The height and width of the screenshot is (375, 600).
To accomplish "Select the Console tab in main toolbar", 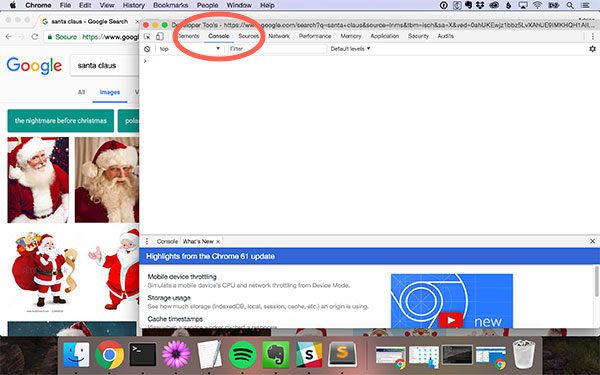I will pos(218,36).
